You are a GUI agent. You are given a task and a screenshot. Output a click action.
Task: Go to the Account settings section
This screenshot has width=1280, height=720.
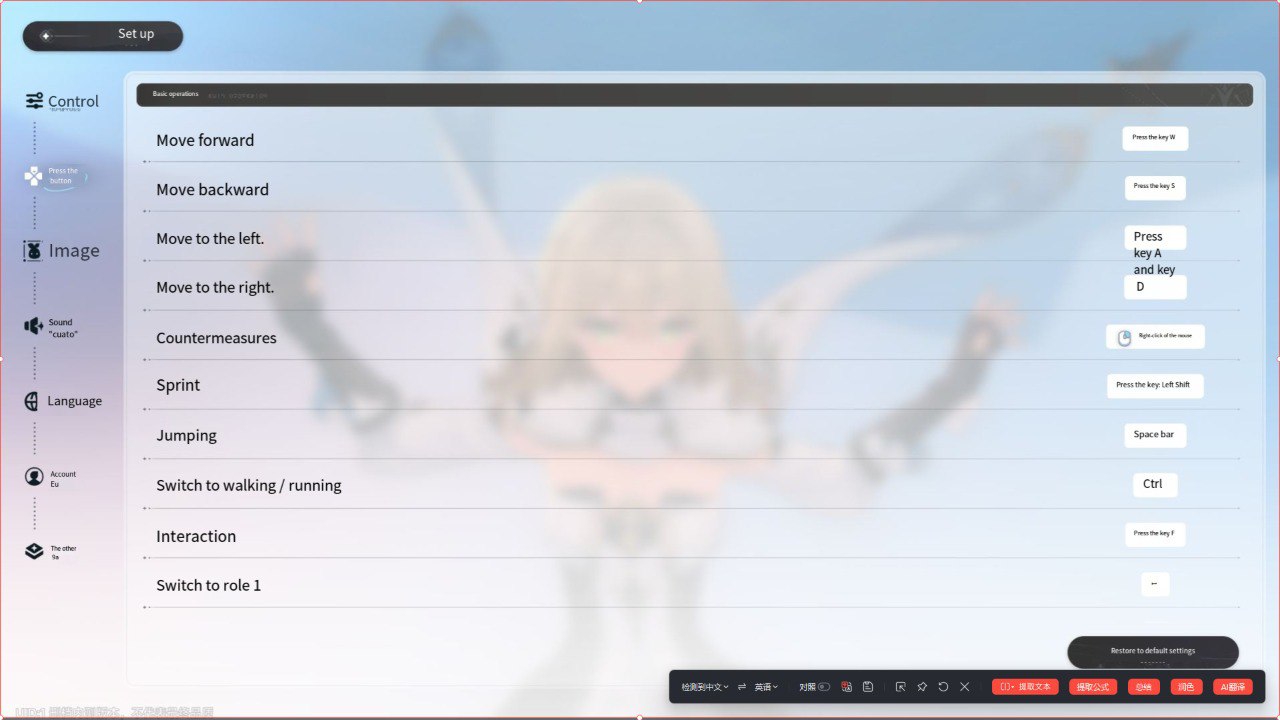(51, 478)
